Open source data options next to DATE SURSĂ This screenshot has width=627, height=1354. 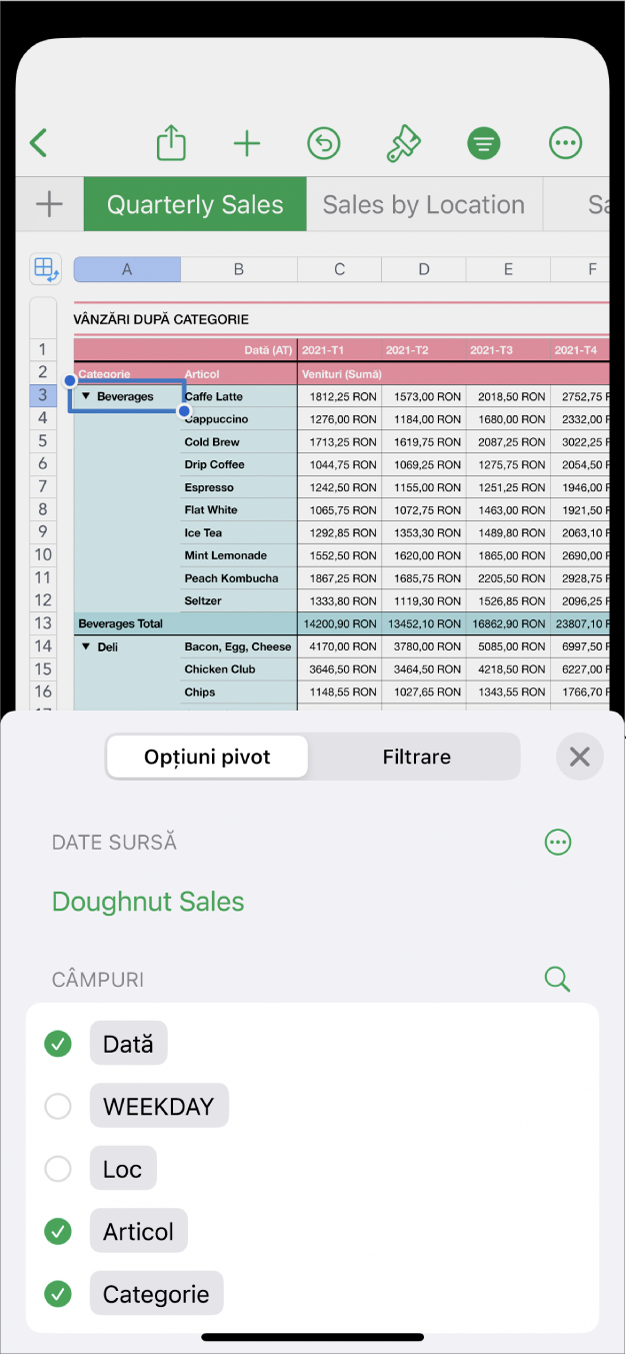(558, 842)
